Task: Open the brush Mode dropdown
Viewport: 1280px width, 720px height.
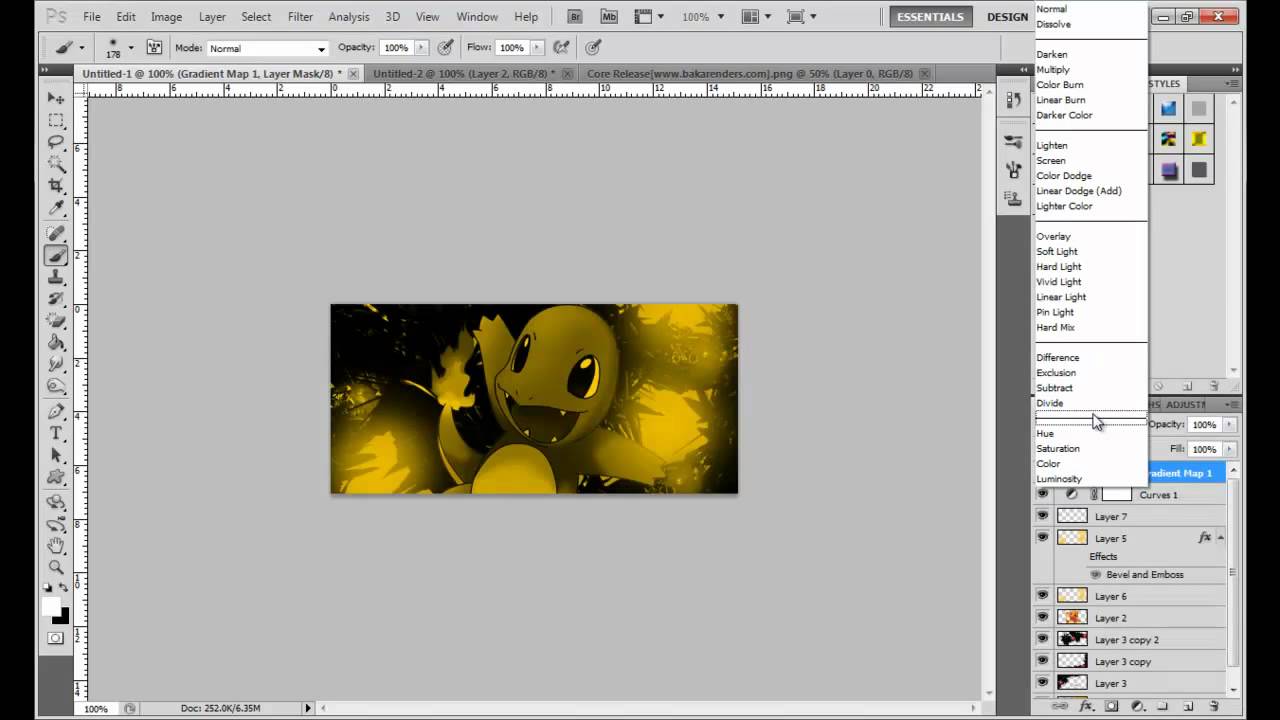Action: (267, 48)
